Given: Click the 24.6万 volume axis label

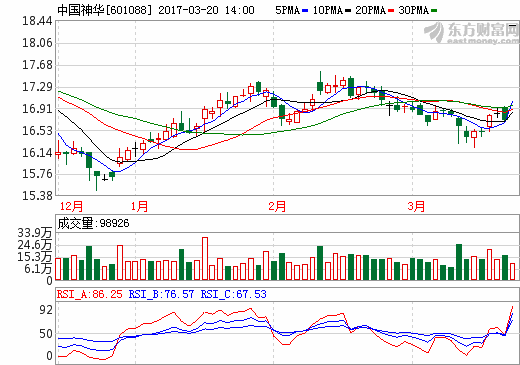Looking at the screenshot, I should click(35, 245).
